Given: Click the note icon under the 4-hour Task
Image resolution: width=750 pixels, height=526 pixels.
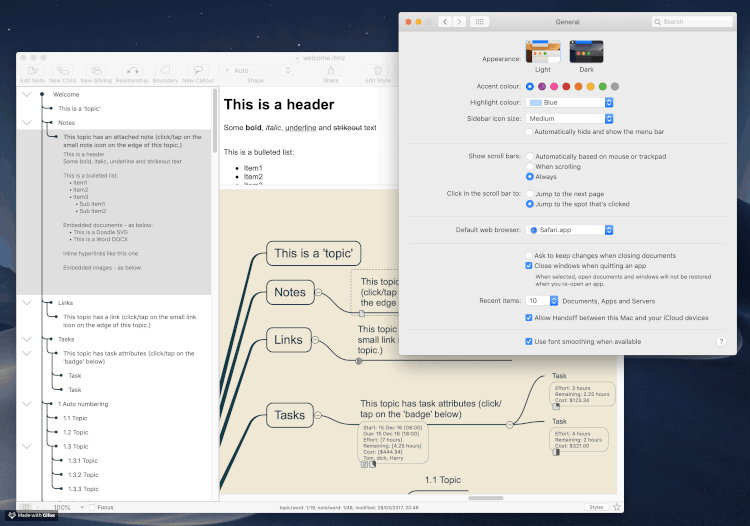Looking at the screenshot, I should tap(556, 452).
